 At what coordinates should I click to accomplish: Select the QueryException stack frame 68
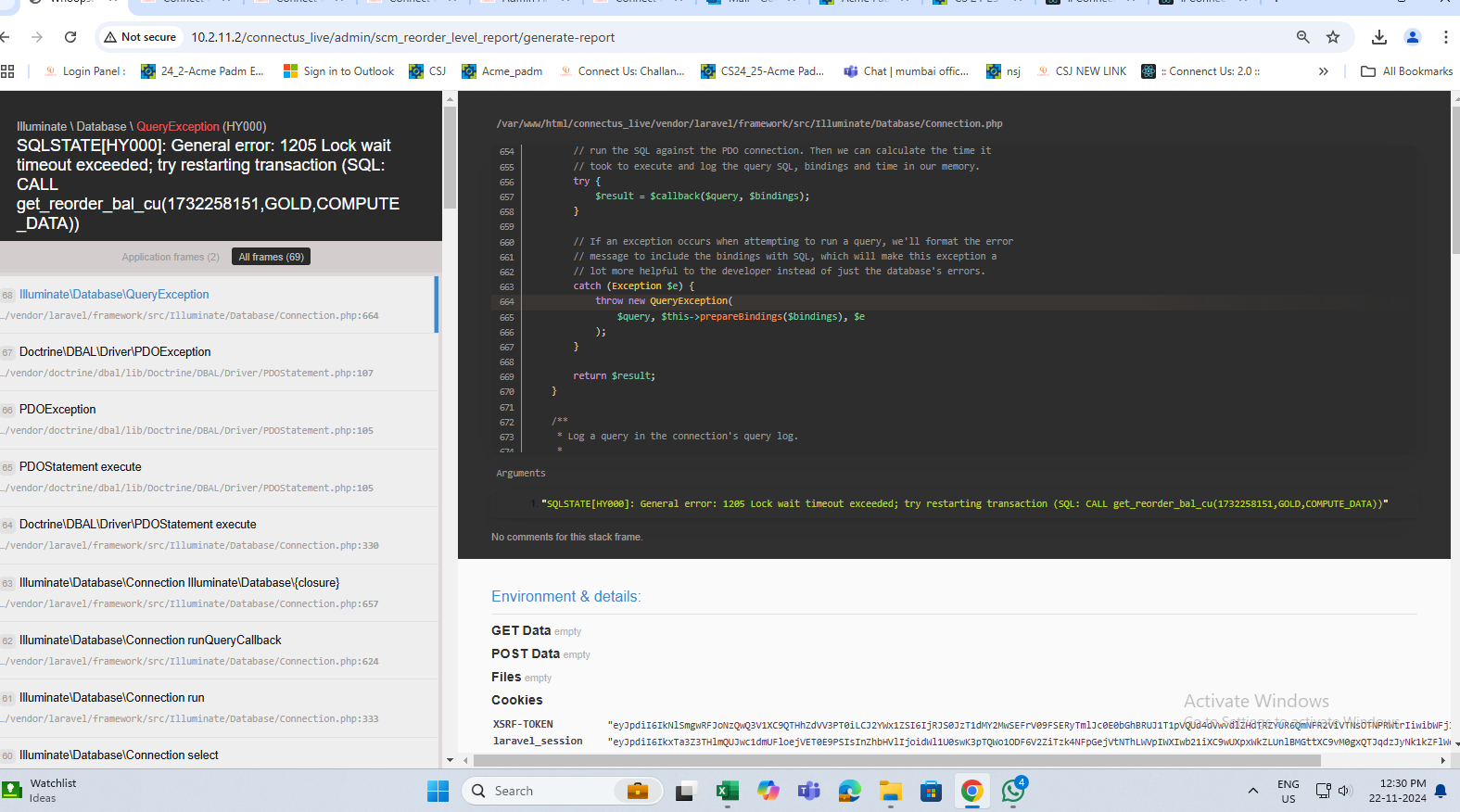[x=219, y=304]
